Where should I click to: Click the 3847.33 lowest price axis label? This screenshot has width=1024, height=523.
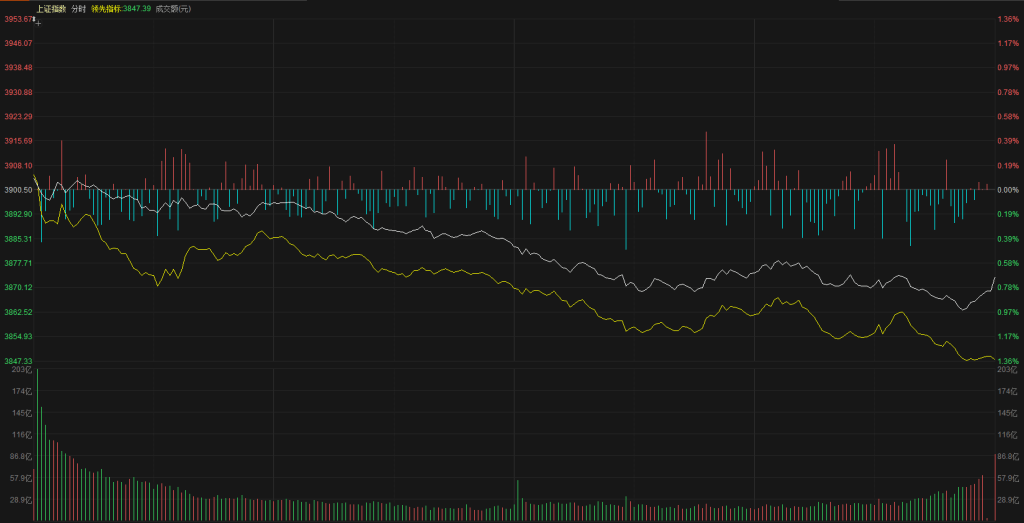click(17, 361)
